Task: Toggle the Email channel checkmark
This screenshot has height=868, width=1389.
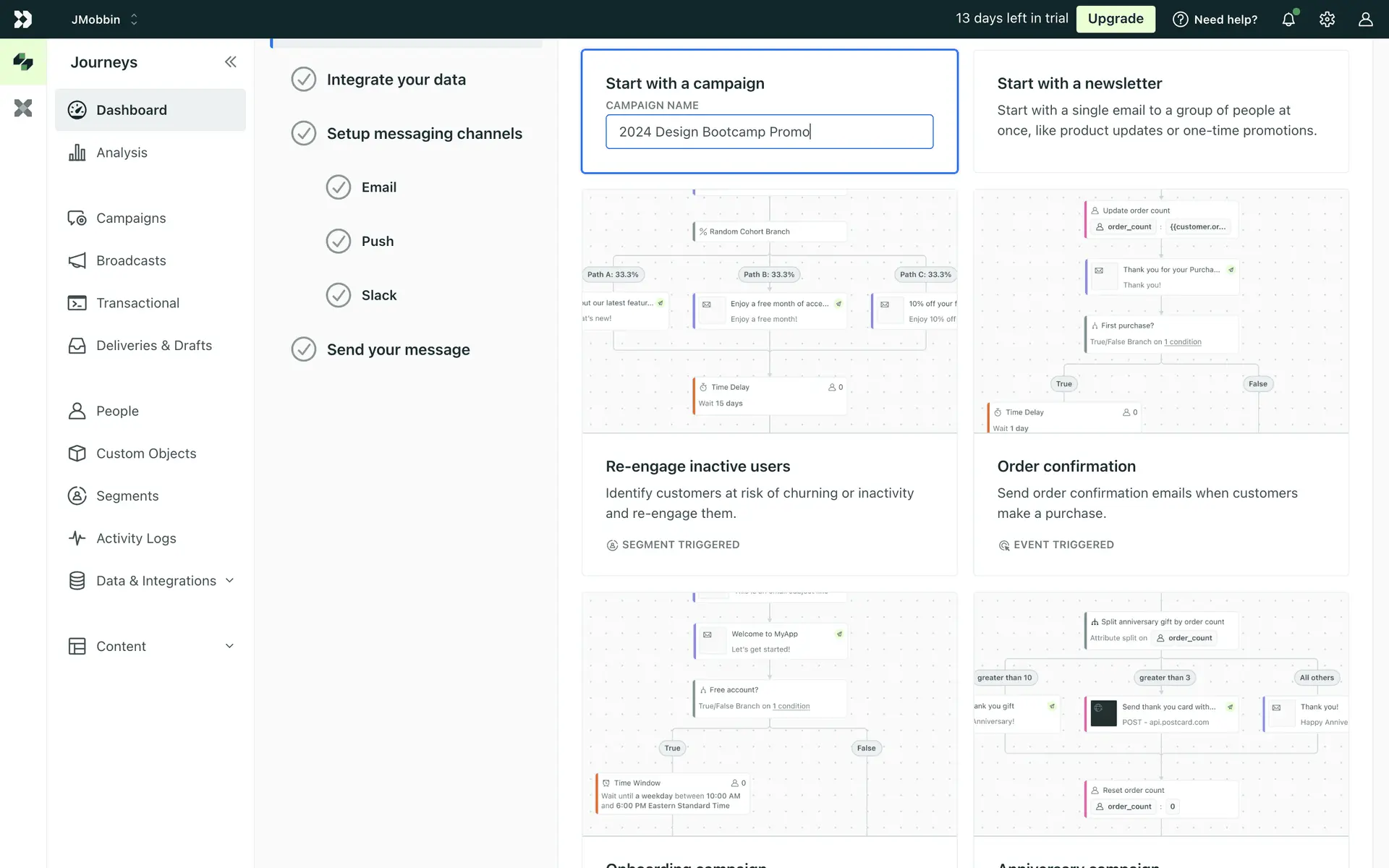Action: 338,187
